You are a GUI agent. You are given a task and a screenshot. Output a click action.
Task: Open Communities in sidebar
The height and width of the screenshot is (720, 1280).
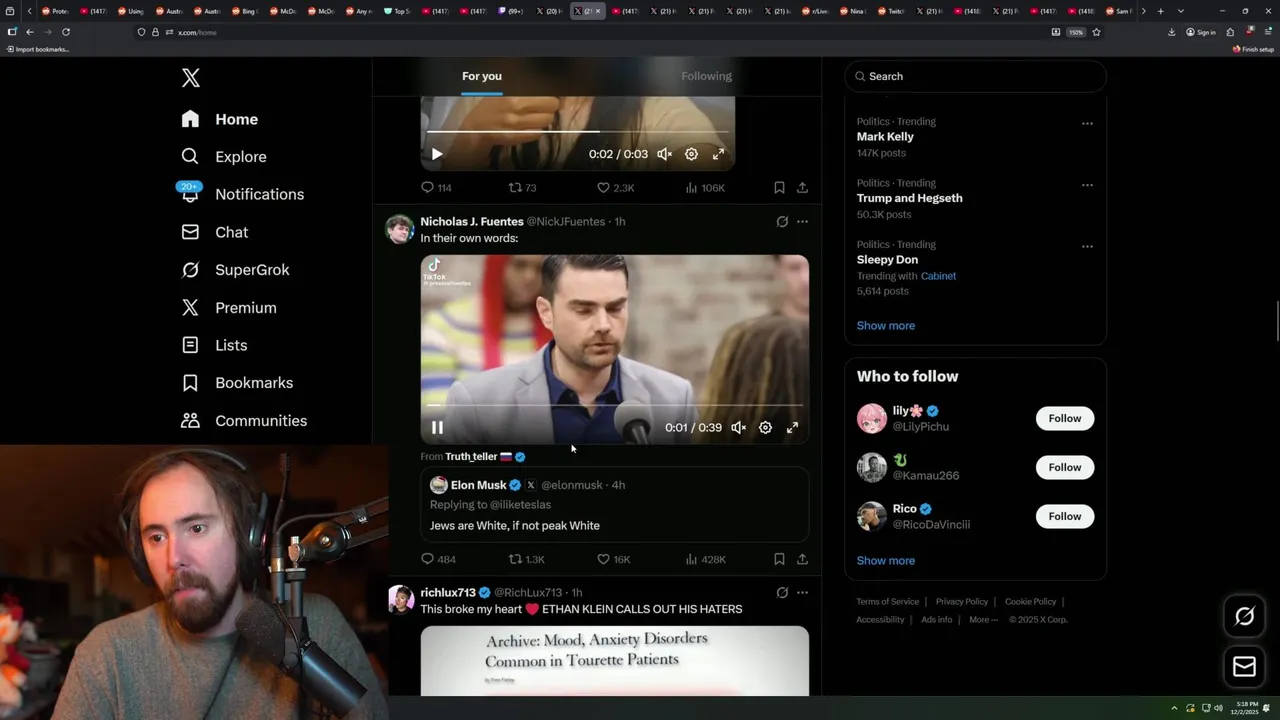click(244, 421)
